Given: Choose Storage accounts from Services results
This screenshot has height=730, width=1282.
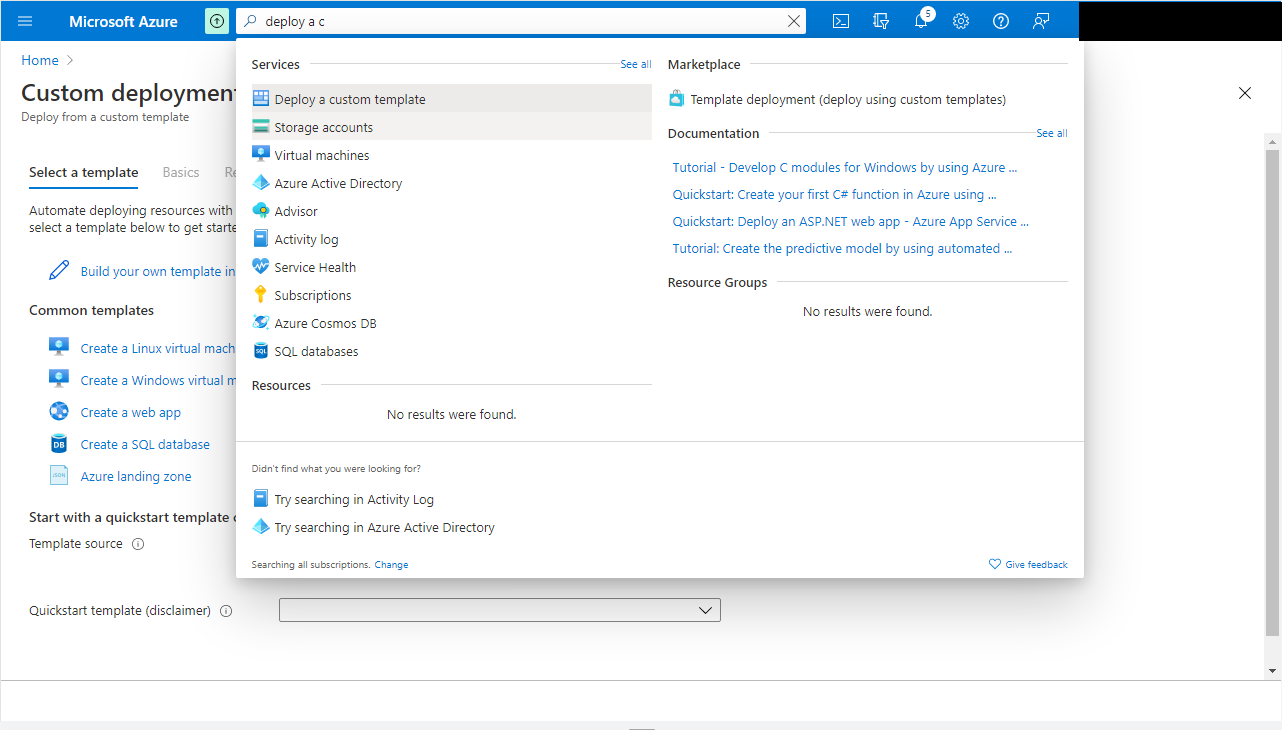Looking at the screenshot, I should 452,127.
